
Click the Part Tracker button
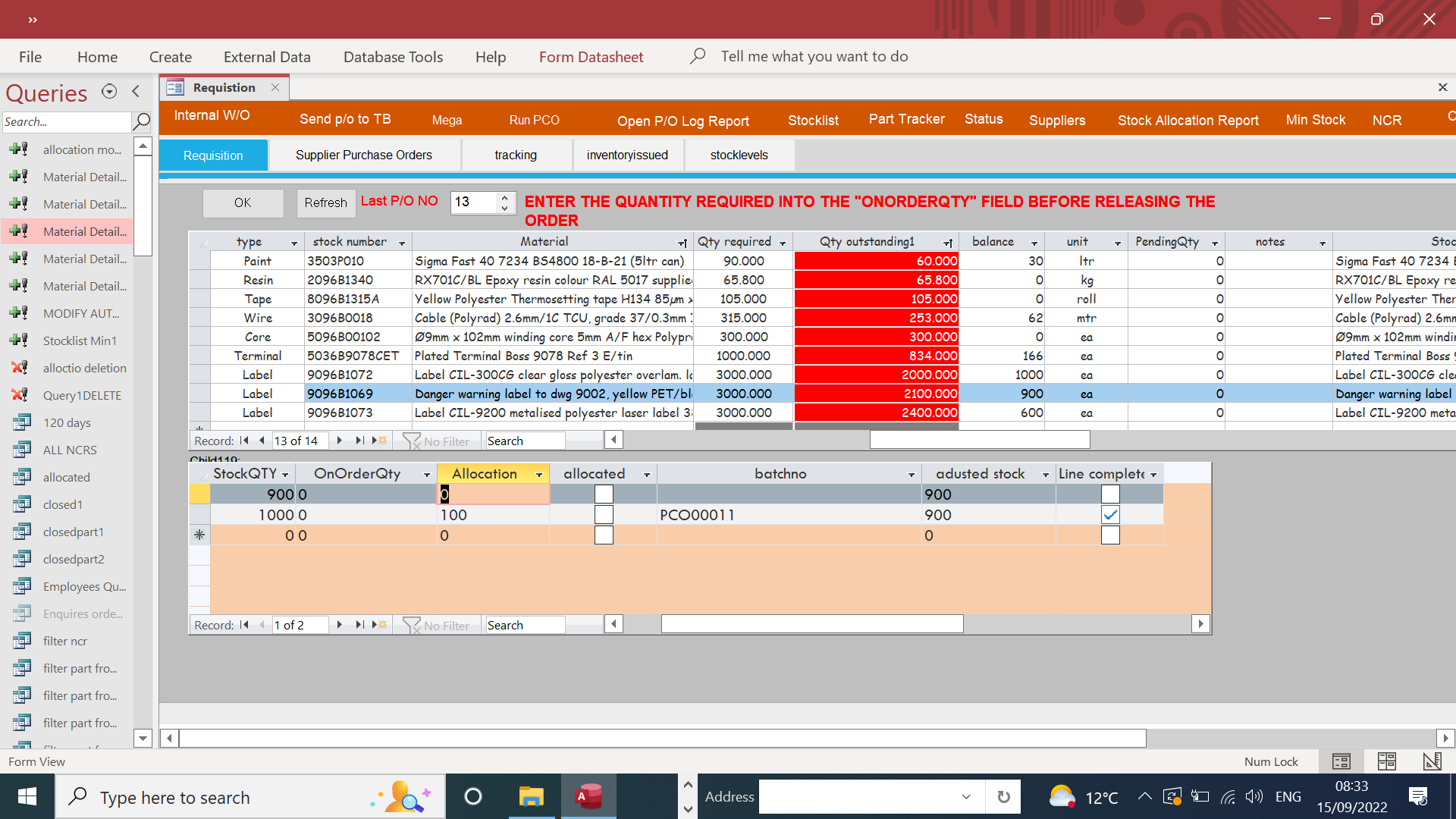pyautogui.click(x=907, y=119)
